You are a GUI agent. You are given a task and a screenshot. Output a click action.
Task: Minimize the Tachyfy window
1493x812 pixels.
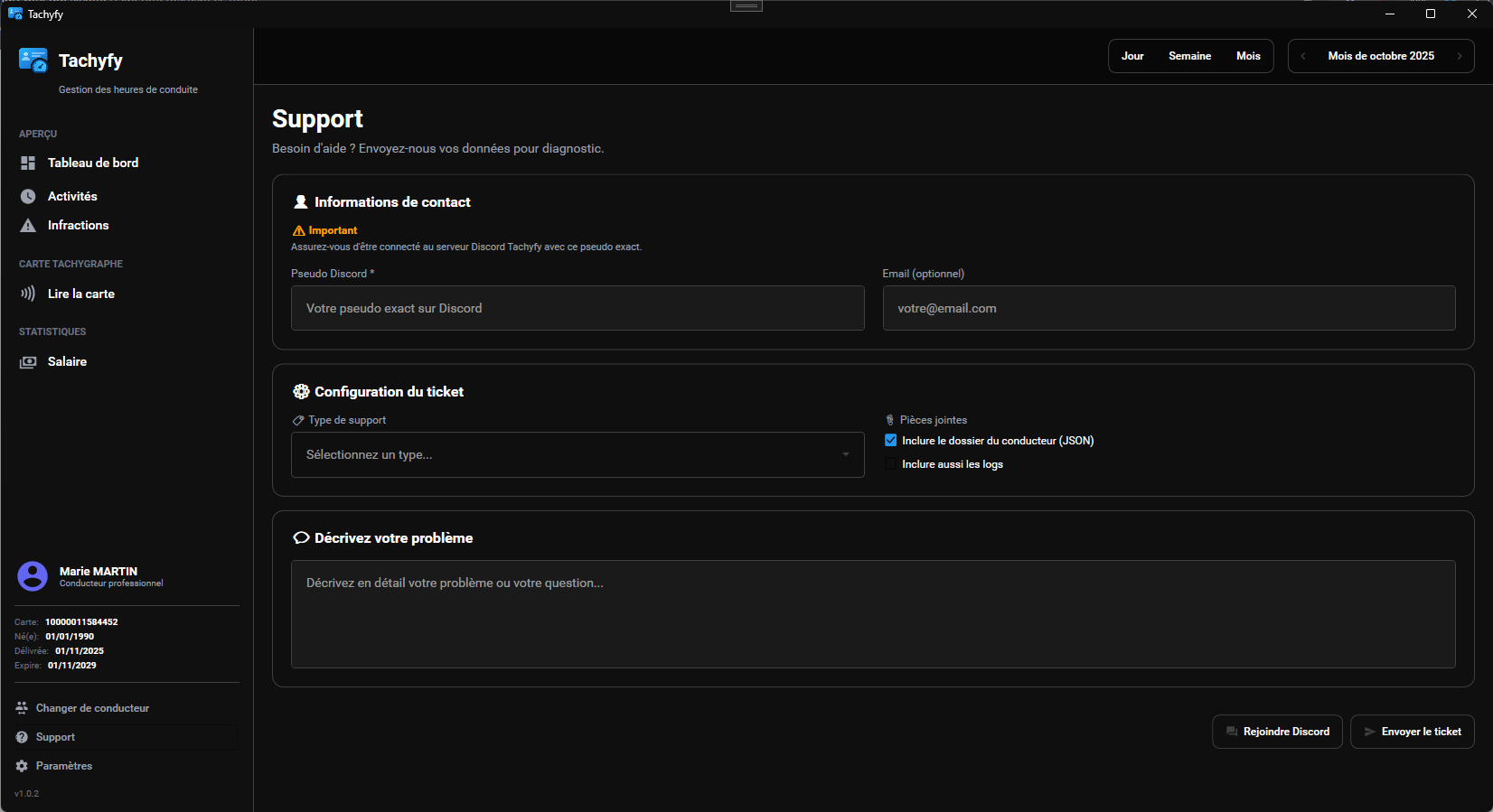coord(1390,14)
